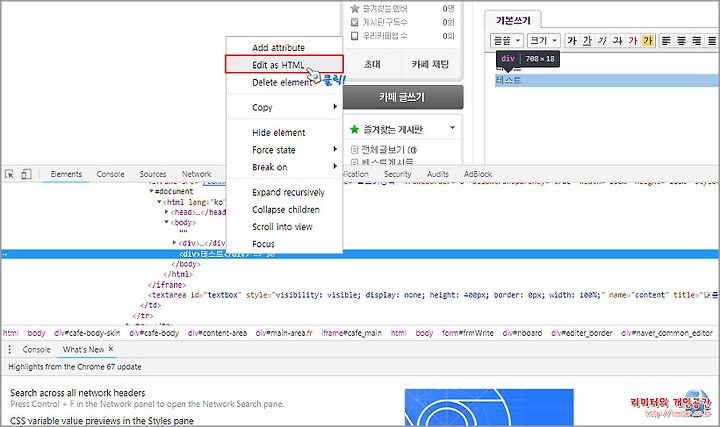Open the drawer three-dot menu icon
This screenshot has height=427, width=720.
coord(9,349)
